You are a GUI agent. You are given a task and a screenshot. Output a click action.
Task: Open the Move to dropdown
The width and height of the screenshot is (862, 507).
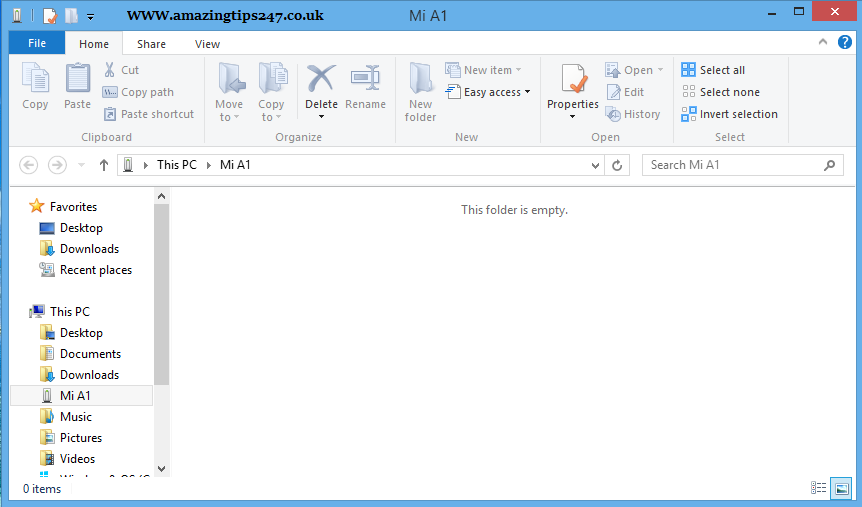pyautogui.click(x=229, y=92)
